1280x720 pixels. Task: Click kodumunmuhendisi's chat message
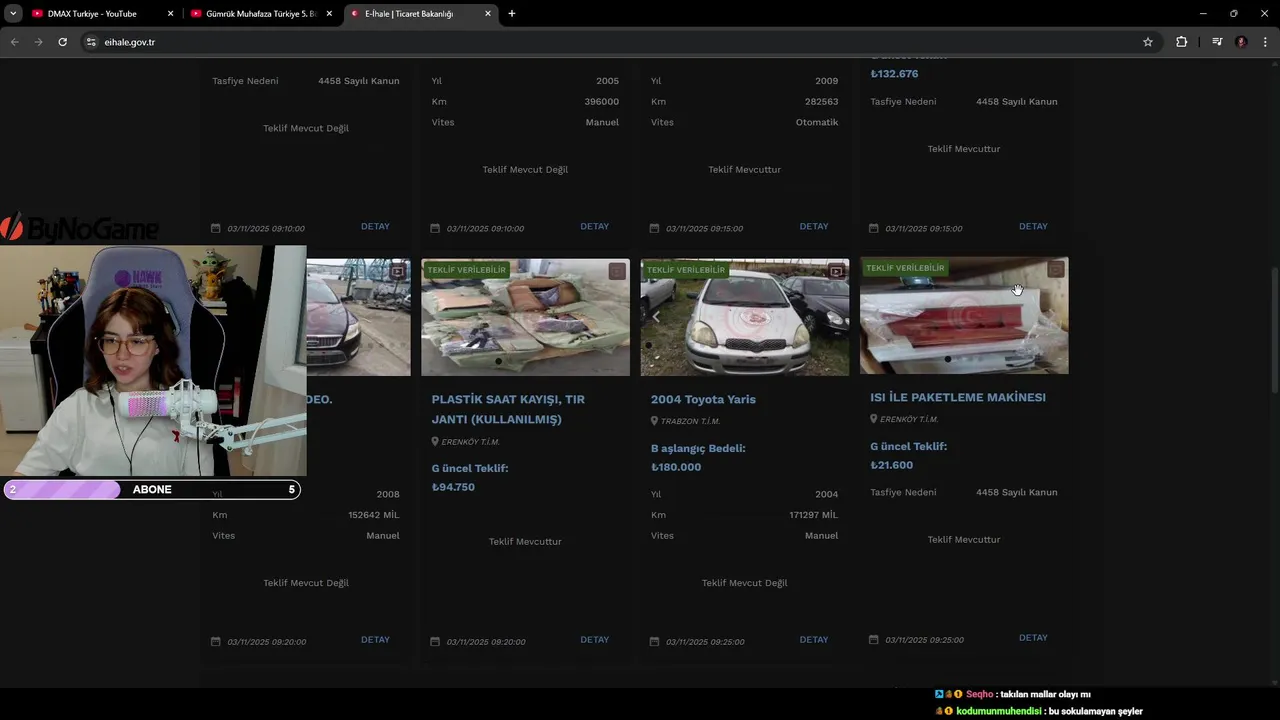tap(1039, 711)
